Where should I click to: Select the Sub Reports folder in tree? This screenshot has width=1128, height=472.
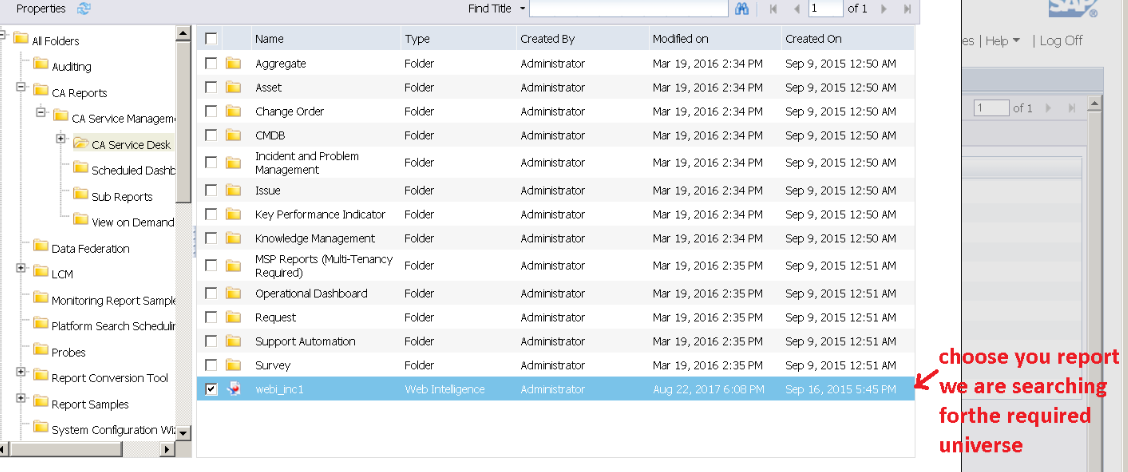(x=122, y=197)
